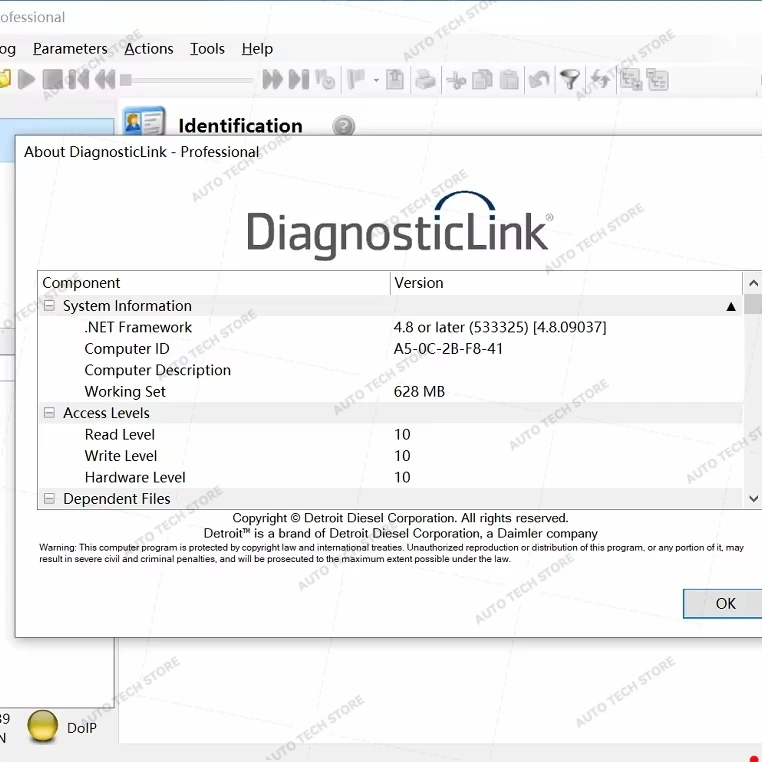Click the Copy toolbar icon
This screenshot has height=762, width=762.
click(483, 80)
